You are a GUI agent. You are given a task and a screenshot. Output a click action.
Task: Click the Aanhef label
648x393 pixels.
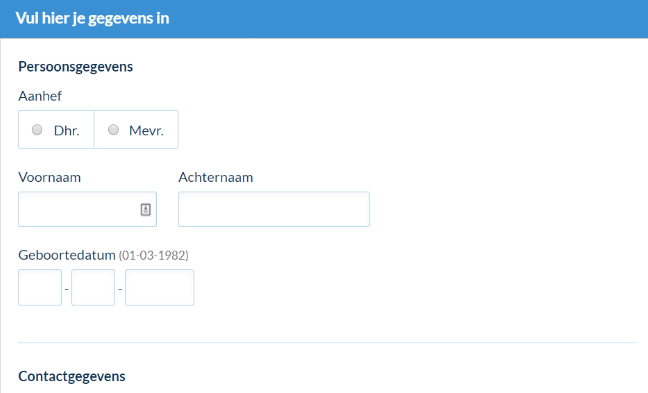(x=40, y=96)
